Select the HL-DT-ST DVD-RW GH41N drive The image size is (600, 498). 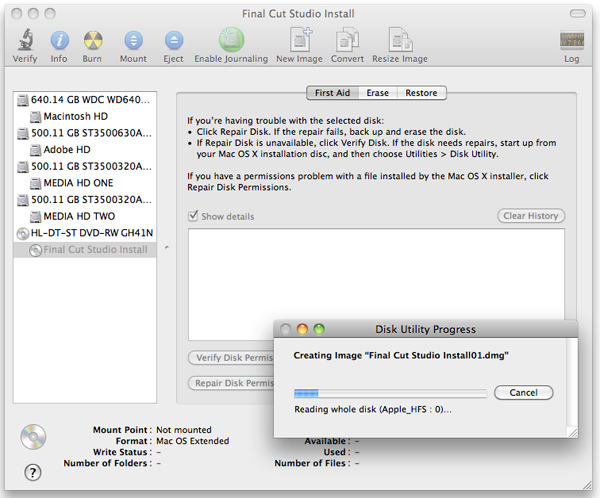(x=85, y=233)
